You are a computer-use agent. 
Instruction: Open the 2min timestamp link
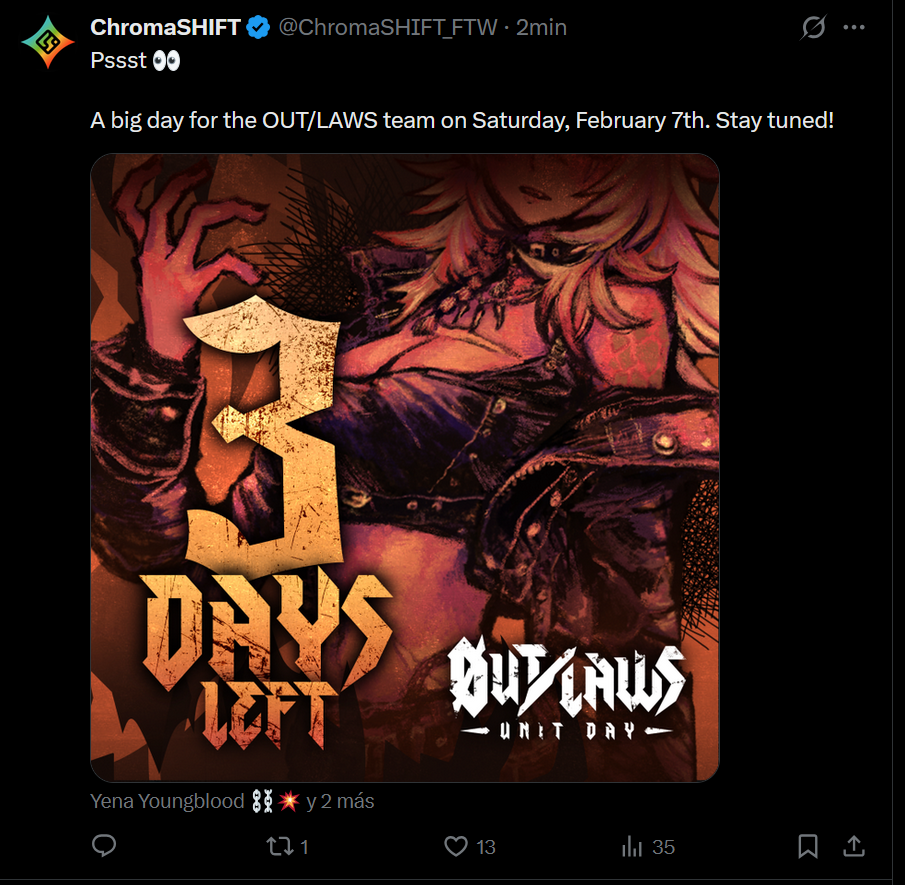[541, 27]
